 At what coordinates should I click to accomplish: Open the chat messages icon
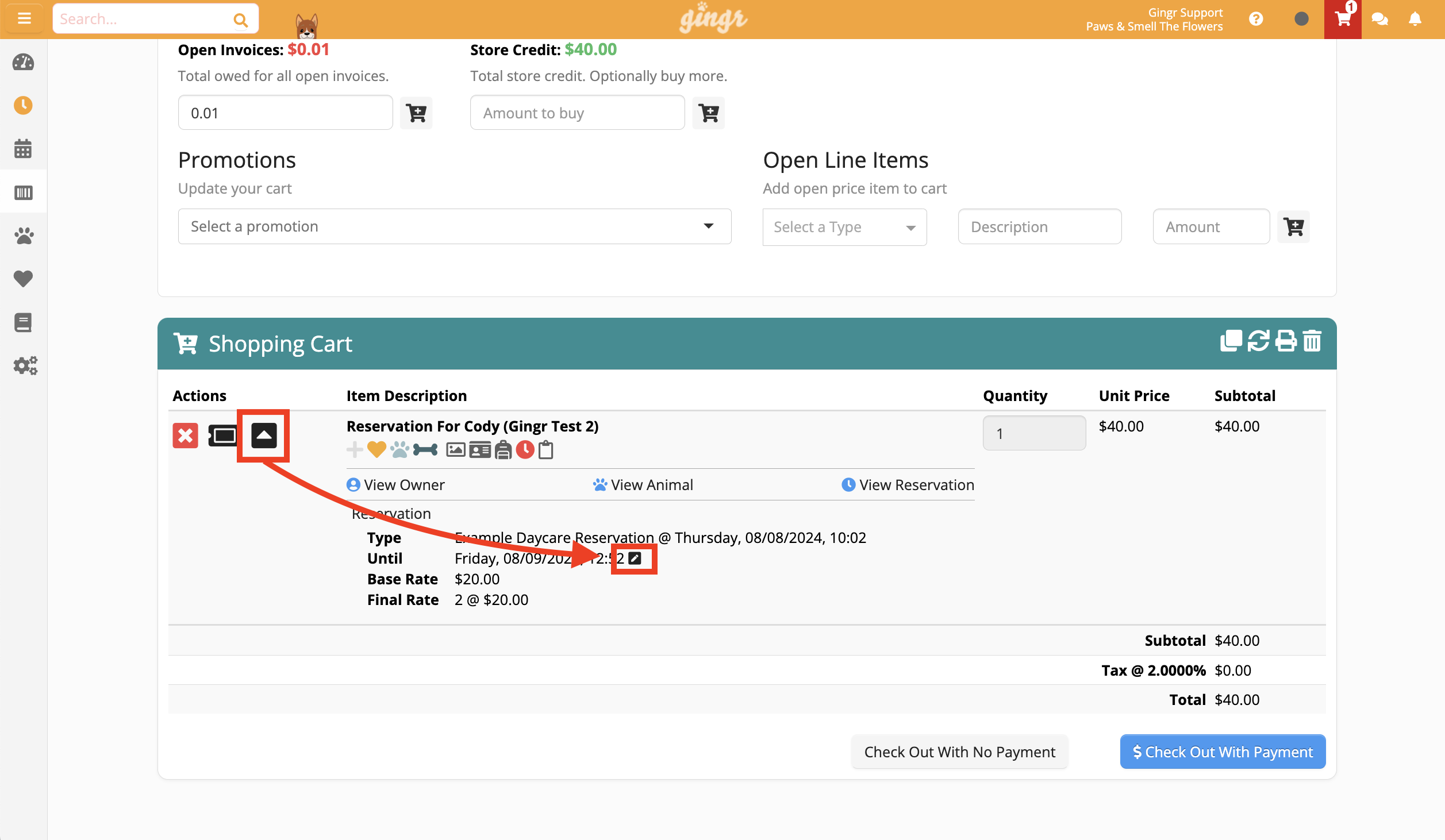tap(1379, 20)
